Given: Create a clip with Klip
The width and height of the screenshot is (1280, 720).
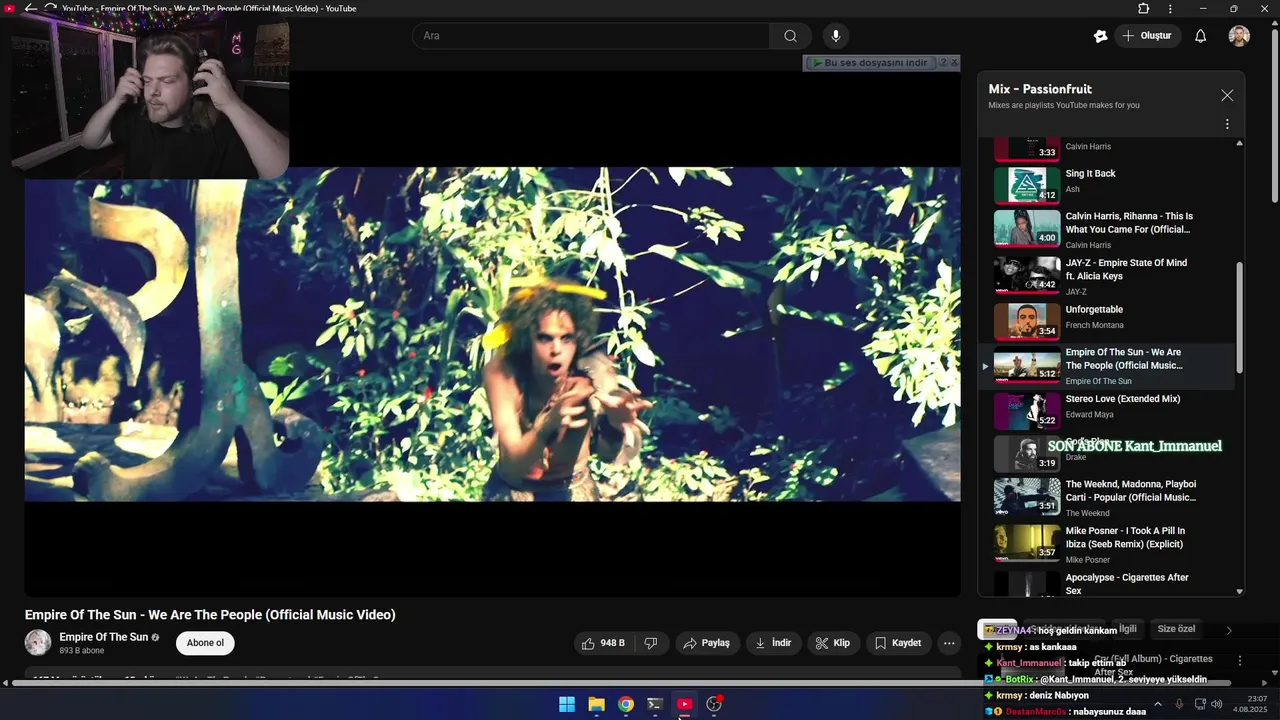Looking at the screenshot, I should pyautogui.click(x=833, y=643).
